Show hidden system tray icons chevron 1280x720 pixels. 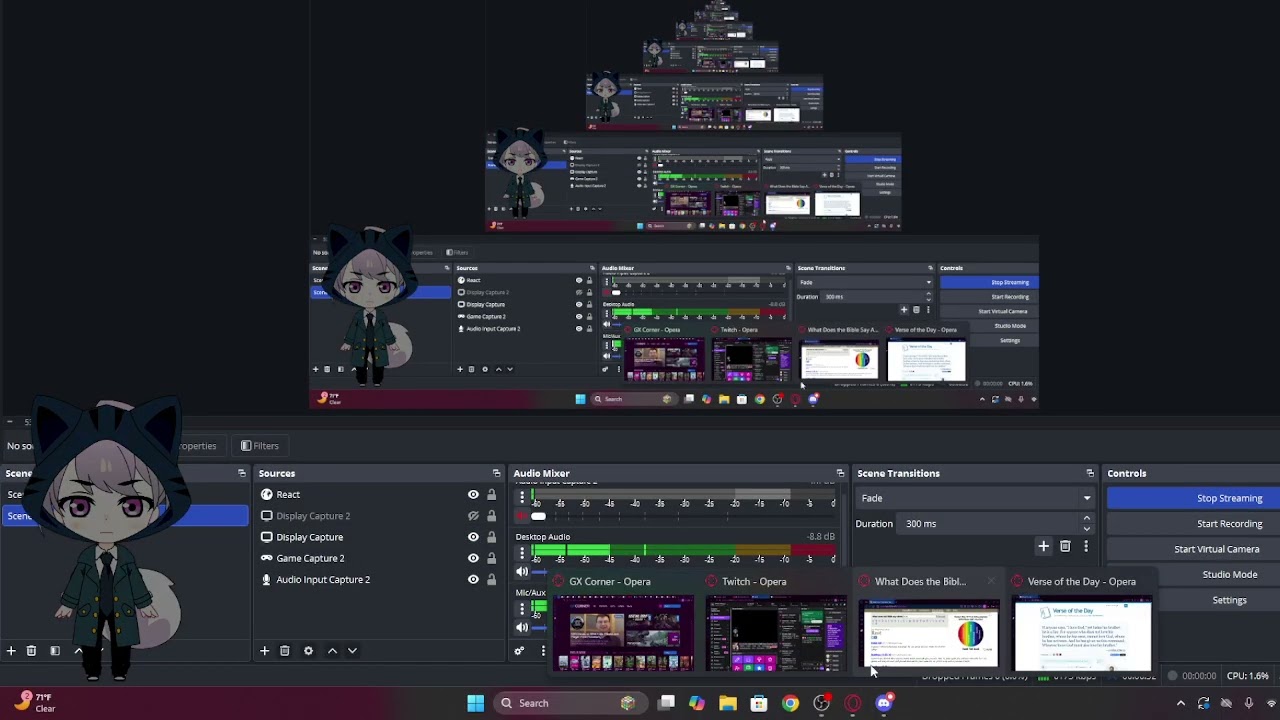pyautogui.click(x=1180, y=703)
